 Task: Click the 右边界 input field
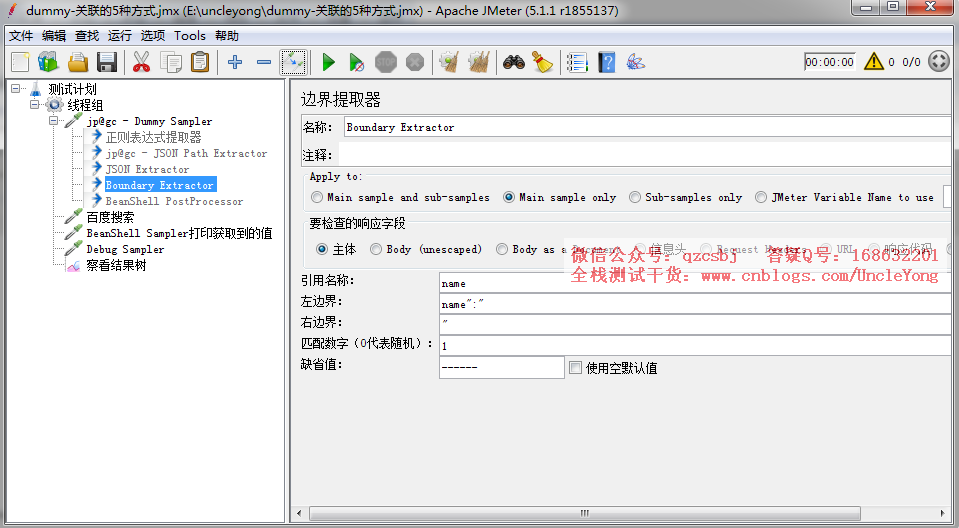pos(695,324)
